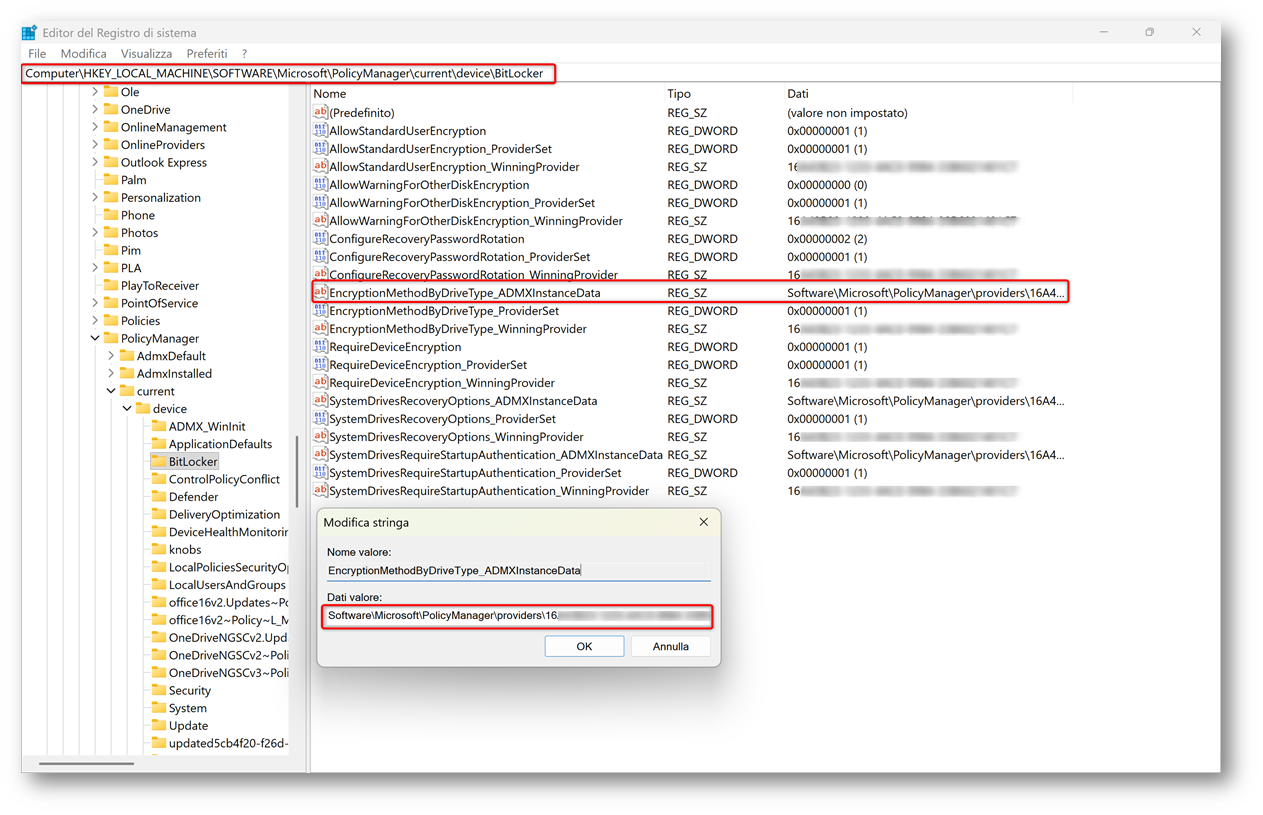The image size is (1263, 815).
Task: Collapse the current tree node
Action: tap(112, 391)
